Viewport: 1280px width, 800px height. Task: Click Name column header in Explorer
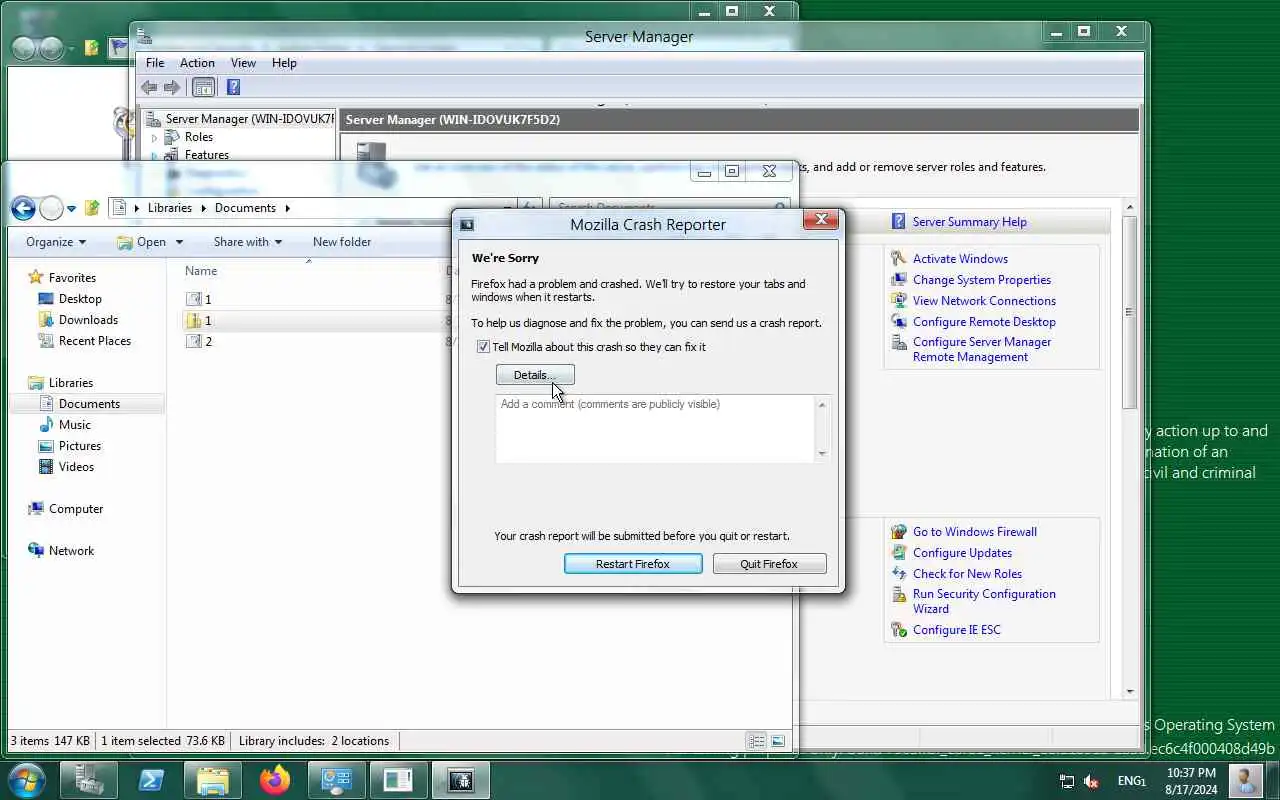[x=201, y=271]
